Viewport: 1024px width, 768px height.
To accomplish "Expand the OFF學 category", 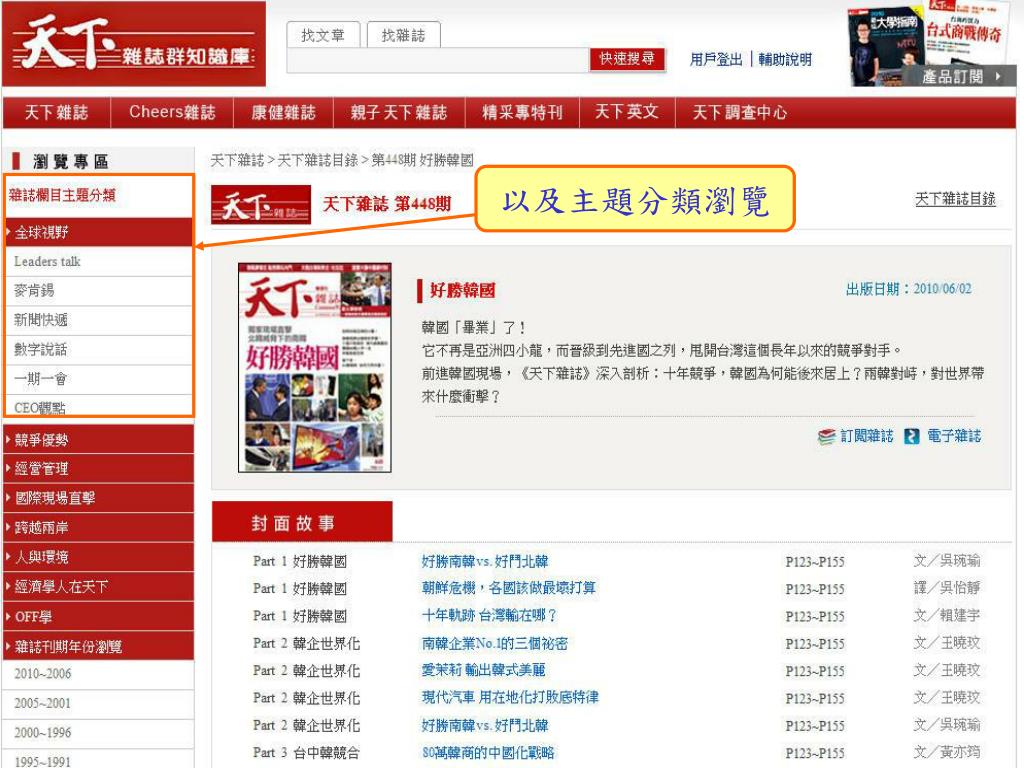I will point(99,616).
